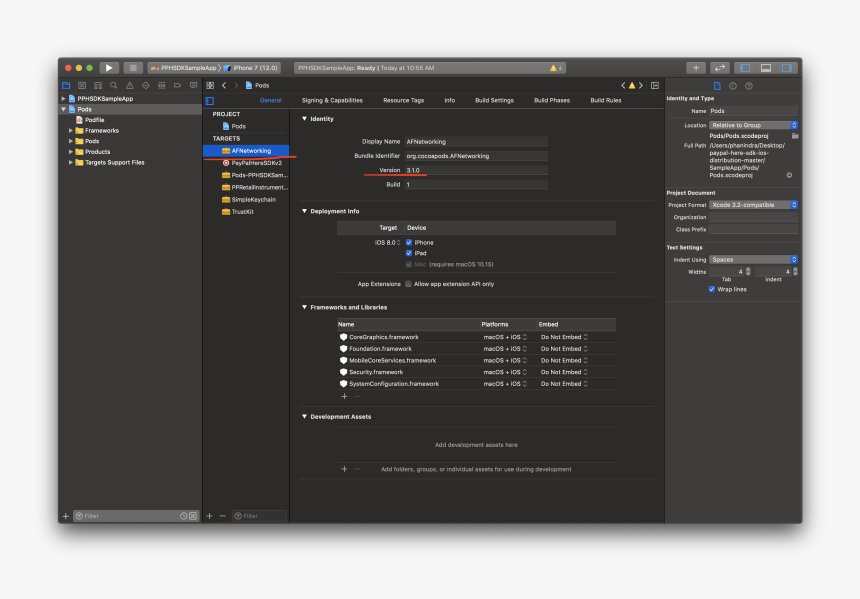Open the Indent Using Spaces dropdown
Viewport: 860px width, 599px height.
point(753,260)
